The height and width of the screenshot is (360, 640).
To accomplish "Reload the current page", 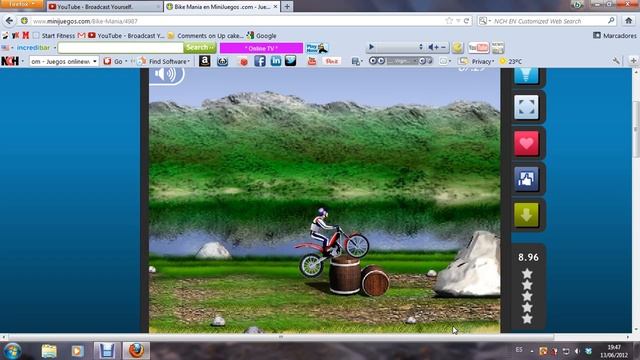I will (466, 21).
